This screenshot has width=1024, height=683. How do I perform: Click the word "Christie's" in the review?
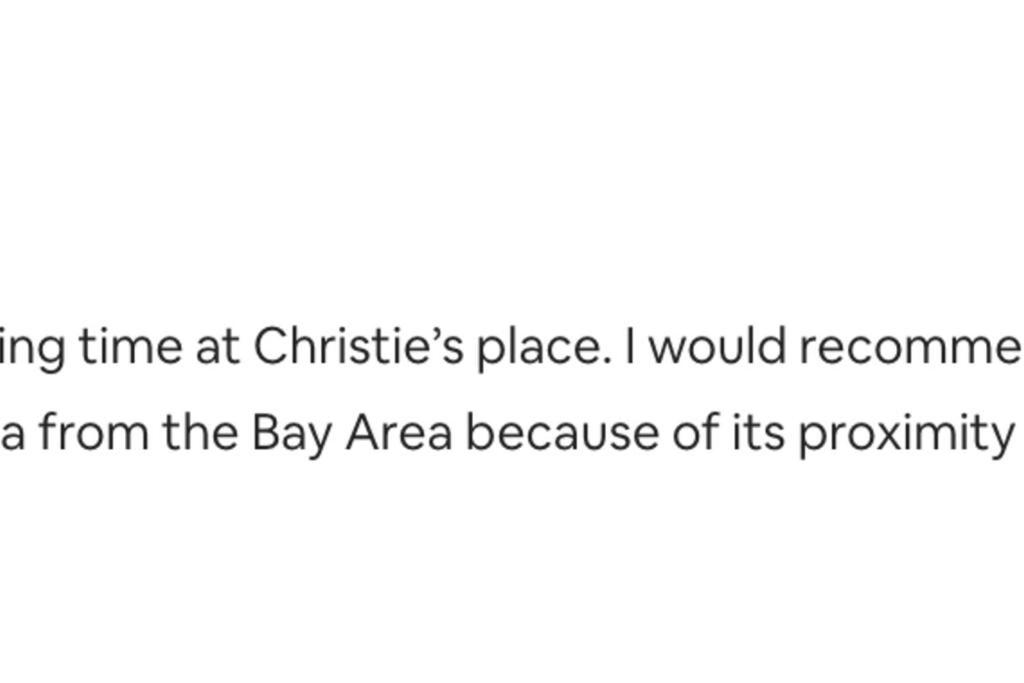359,345
